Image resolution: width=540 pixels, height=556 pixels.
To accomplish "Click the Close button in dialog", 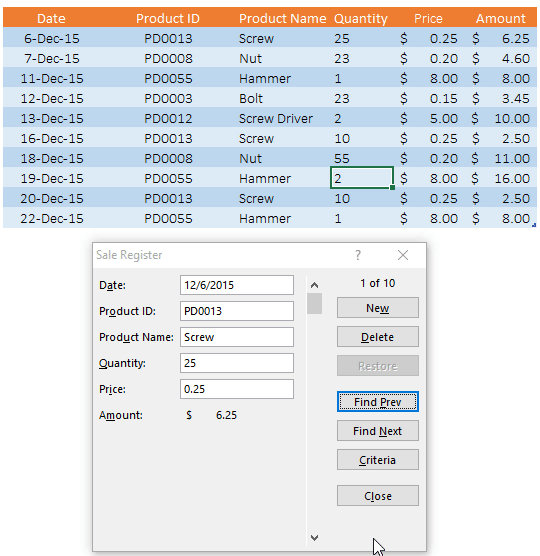I will pyautogui.click(x=378, y=496).
